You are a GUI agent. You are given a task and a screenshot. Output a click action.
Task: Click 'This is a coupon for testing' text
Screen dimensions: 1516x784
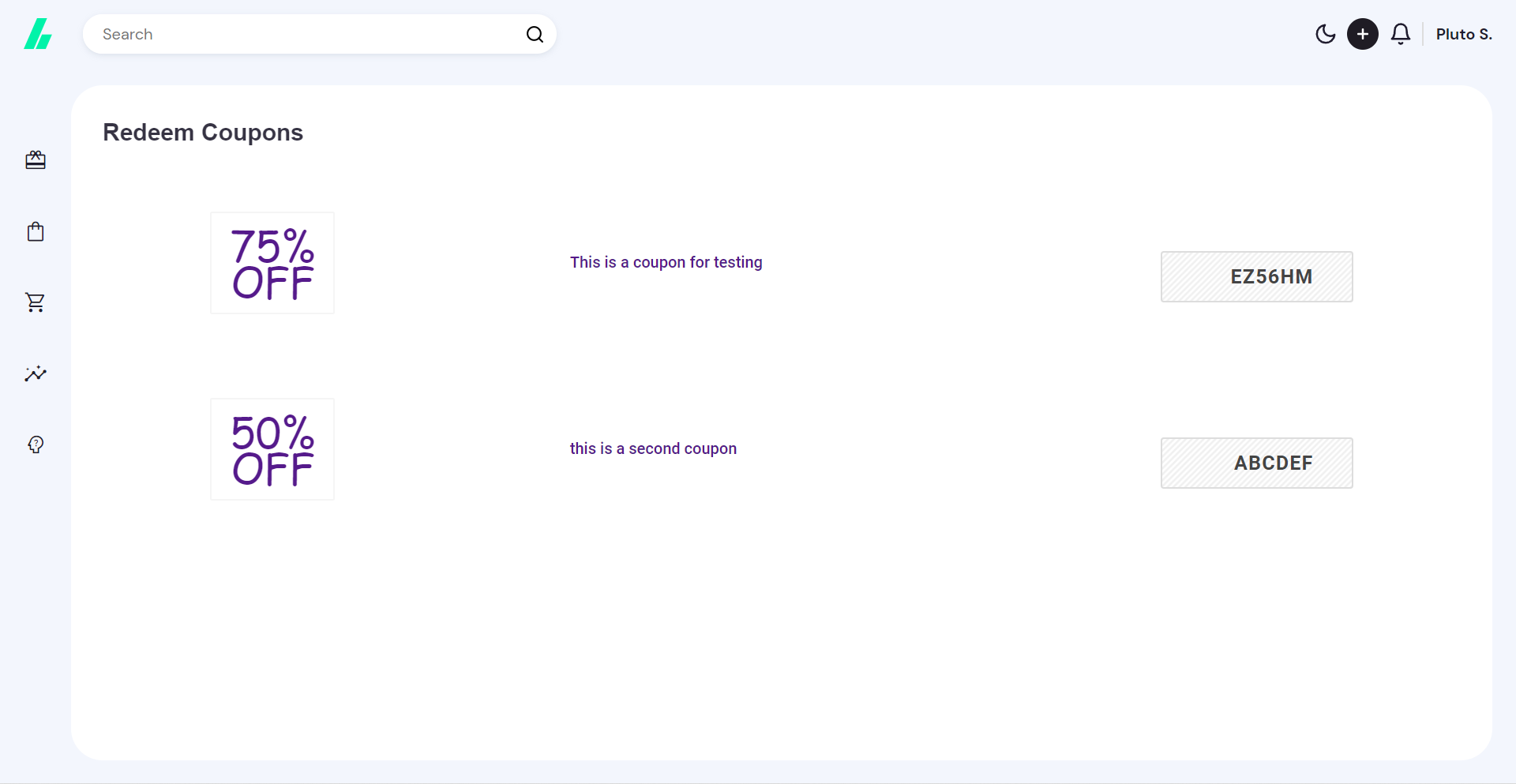[666, 261]
